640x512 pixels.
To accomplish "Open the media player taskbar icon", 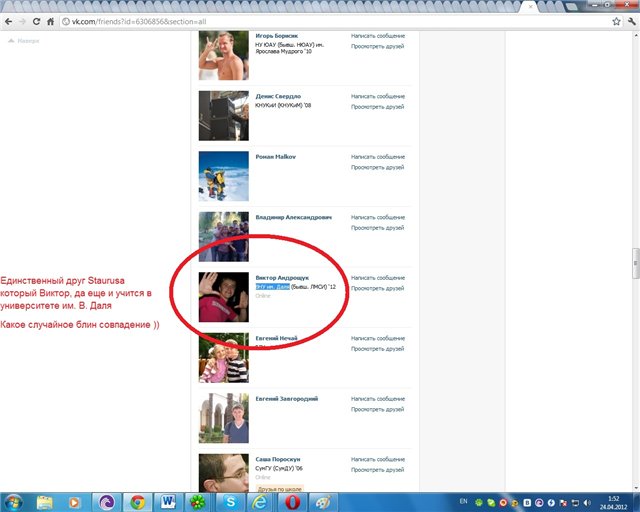I will (x=74, y=502).
